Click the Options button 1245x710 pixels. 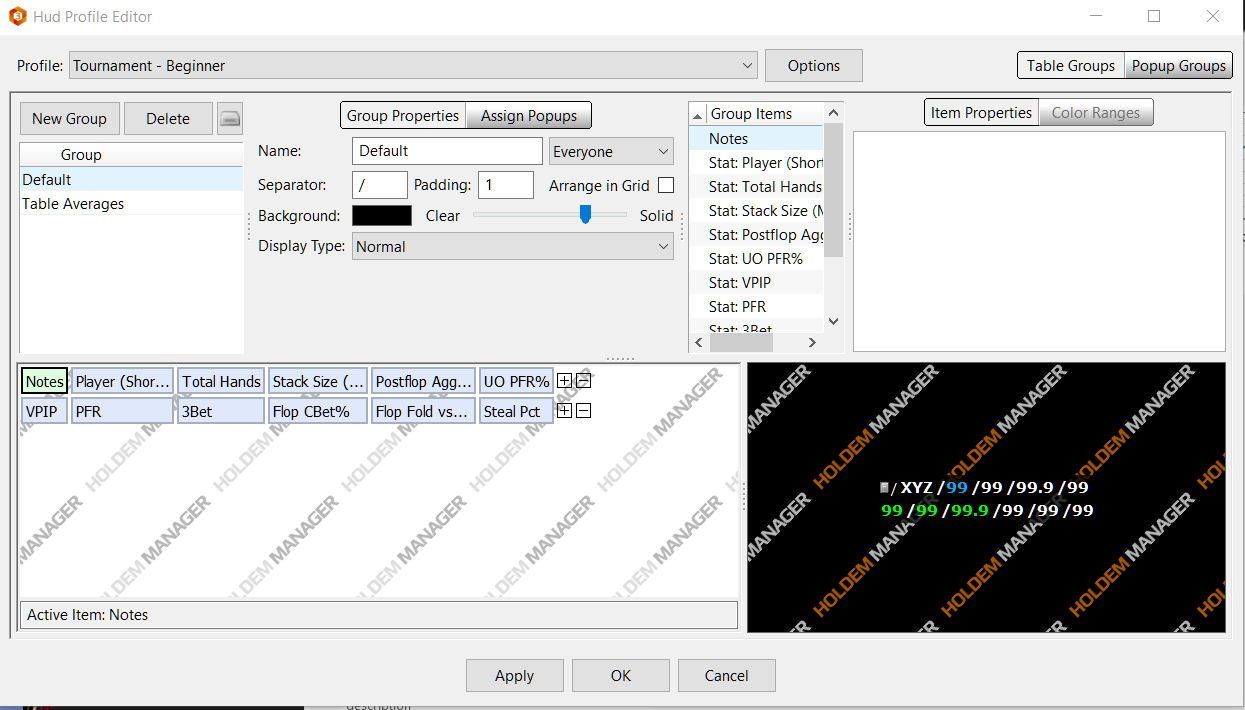(x=814, y=66)
